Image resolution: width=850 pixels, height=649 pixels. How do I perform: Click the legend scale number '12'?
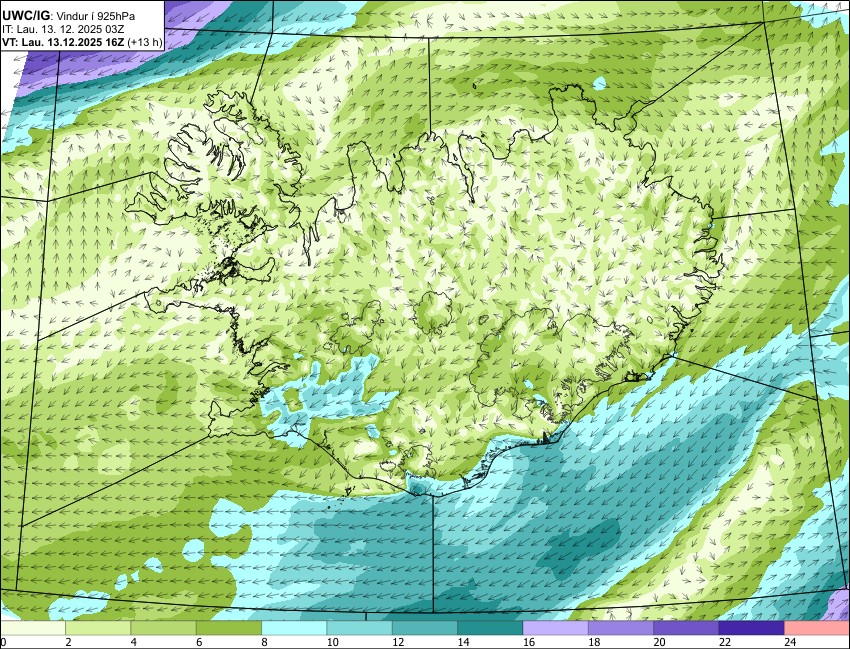(x=398, y=642)
